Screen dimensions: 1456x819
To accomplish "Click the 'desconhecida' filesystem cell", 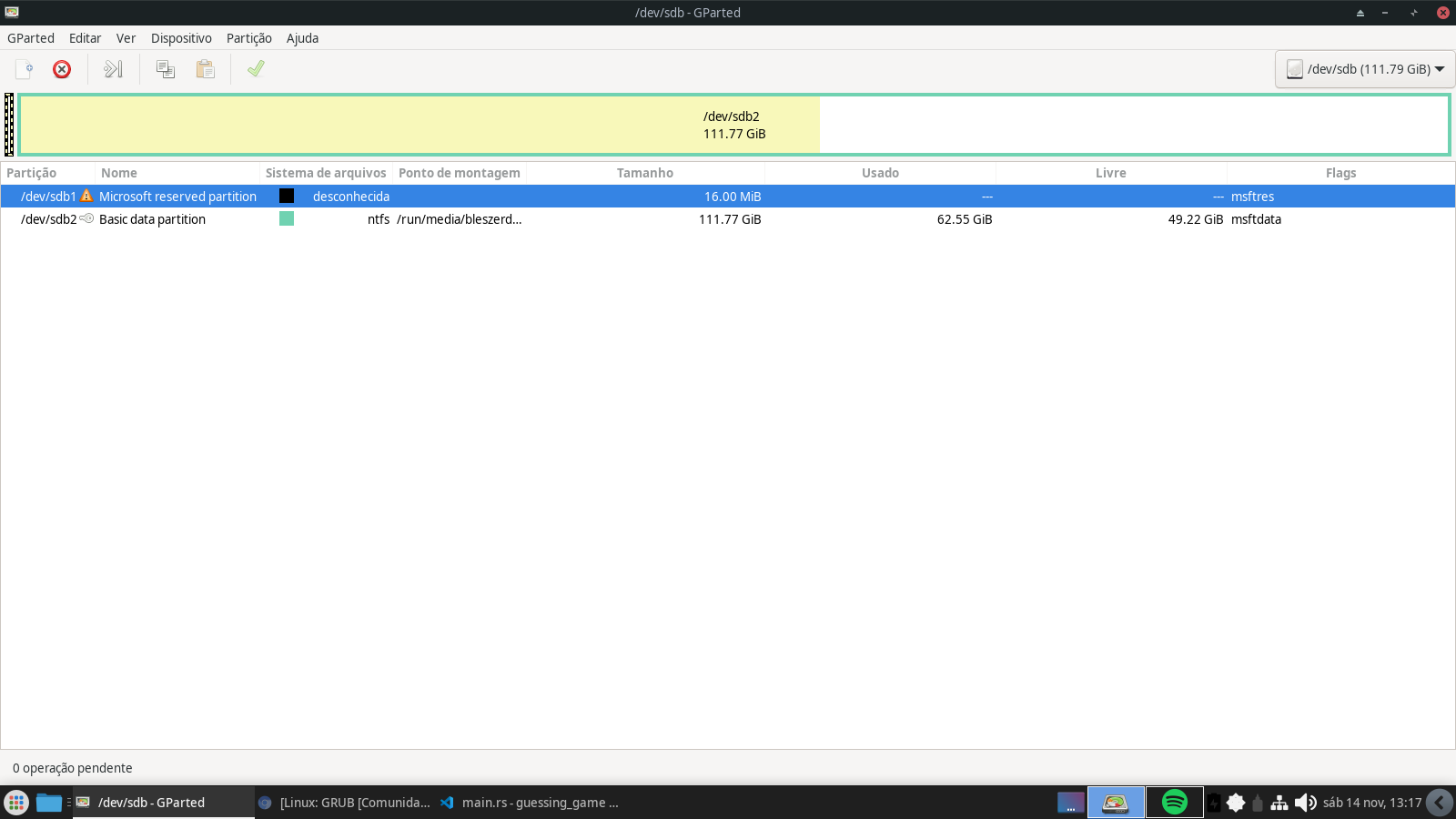I will tap(351, 197).
